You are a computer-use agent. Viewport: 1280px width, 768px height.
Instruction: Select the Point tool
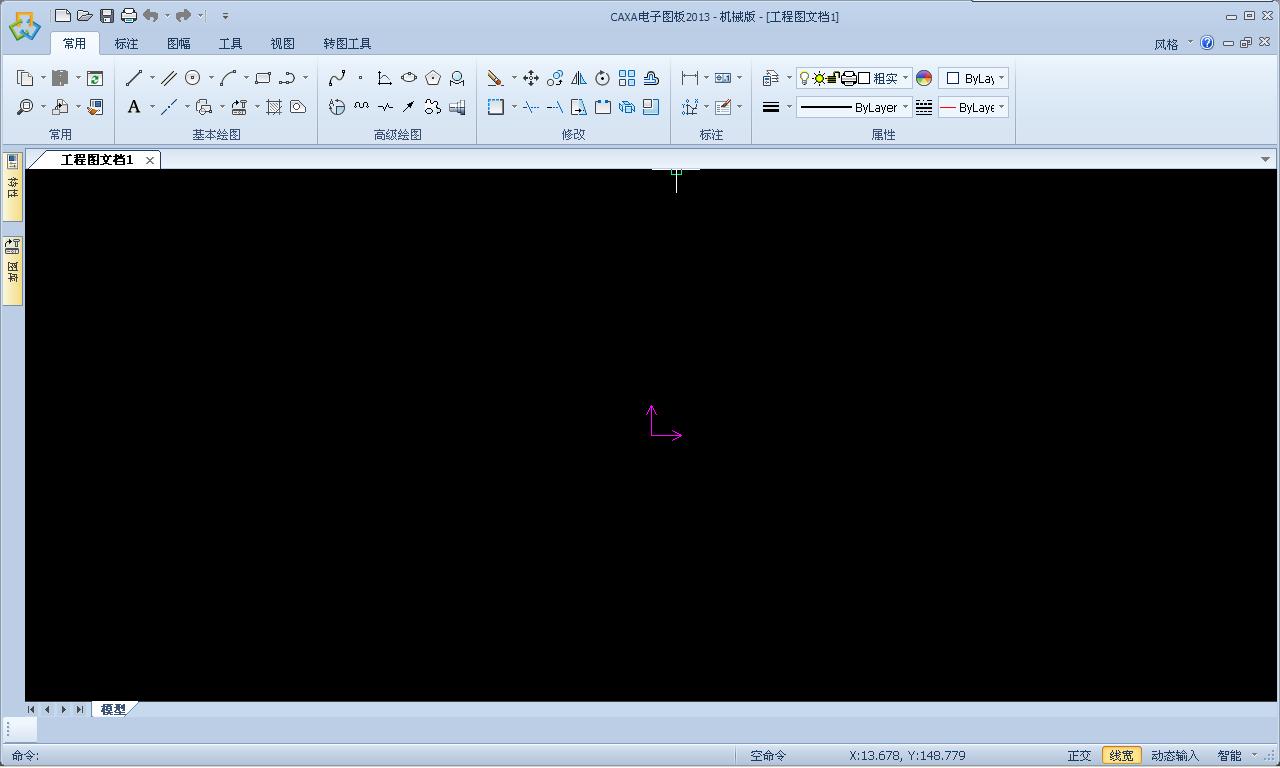coord(361,78)
